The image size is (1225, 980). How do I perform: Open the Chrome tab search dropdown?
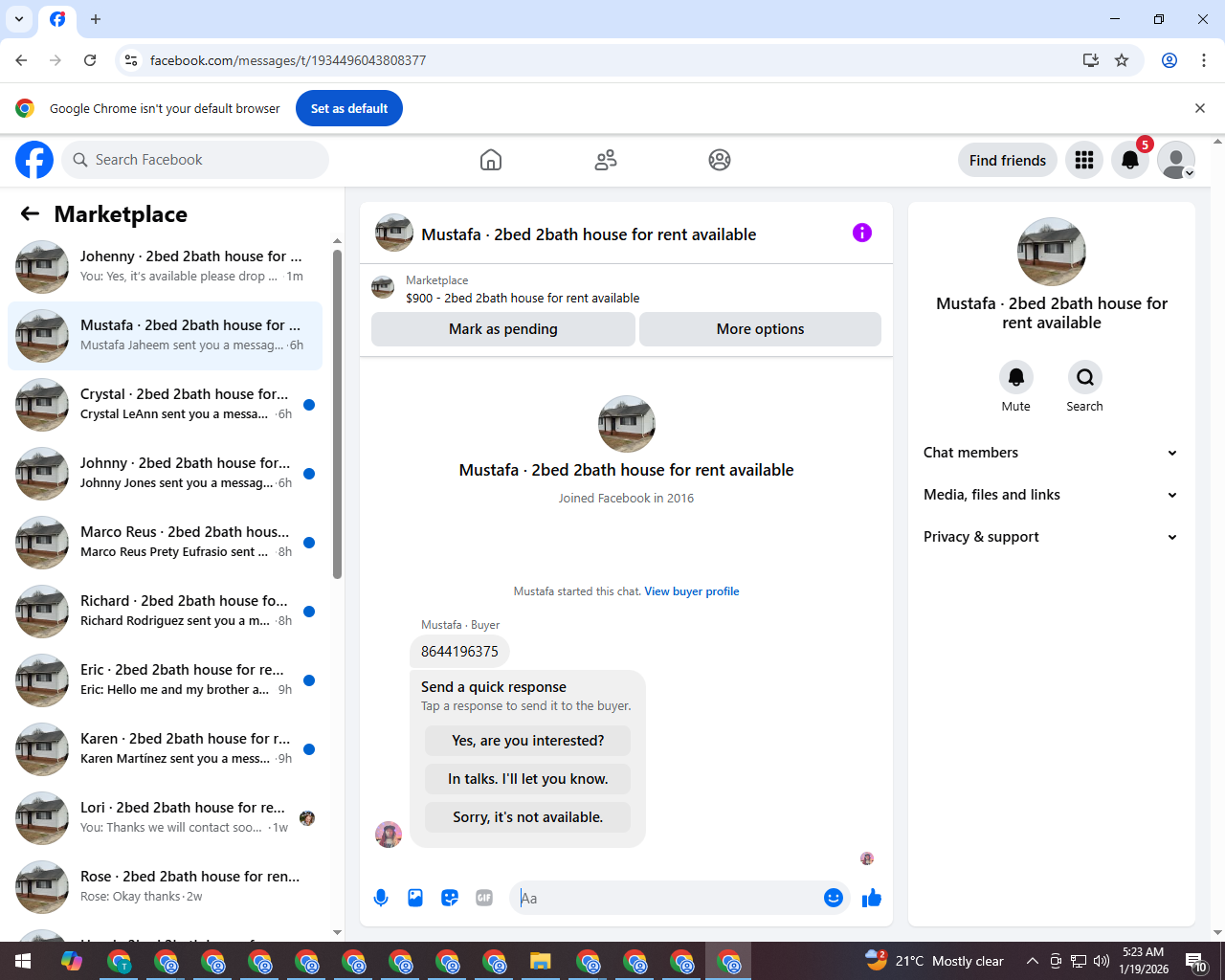pyautogui.click(x=19, y=19)
